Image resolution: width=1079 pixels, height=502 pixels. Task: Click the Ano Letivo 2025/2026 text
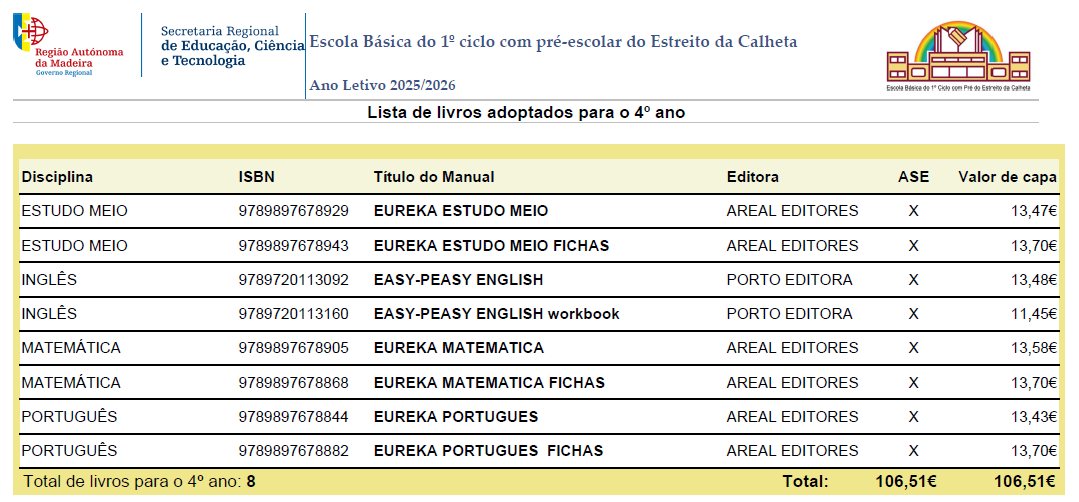(x=383, y=86)
